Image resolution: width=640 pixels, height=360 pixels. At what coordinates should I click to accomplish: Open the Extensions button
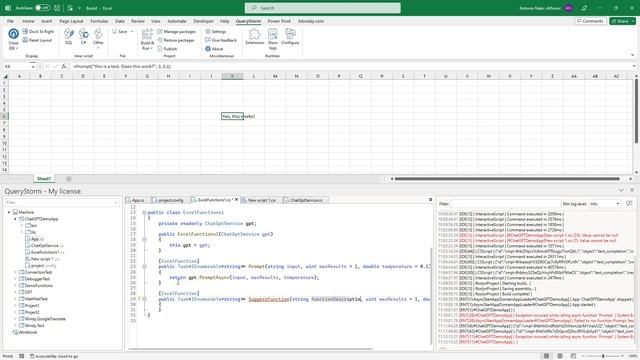point(255,37)
